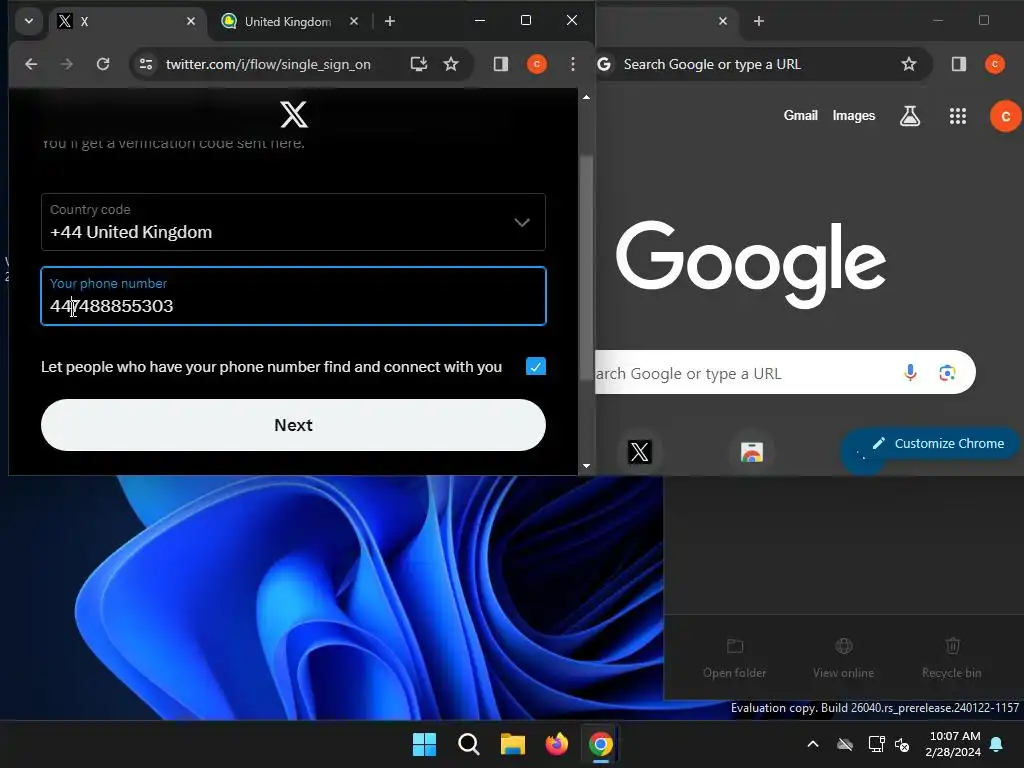
Task: Open a new tab in the Google window
Action: click(x=759, y=22)
